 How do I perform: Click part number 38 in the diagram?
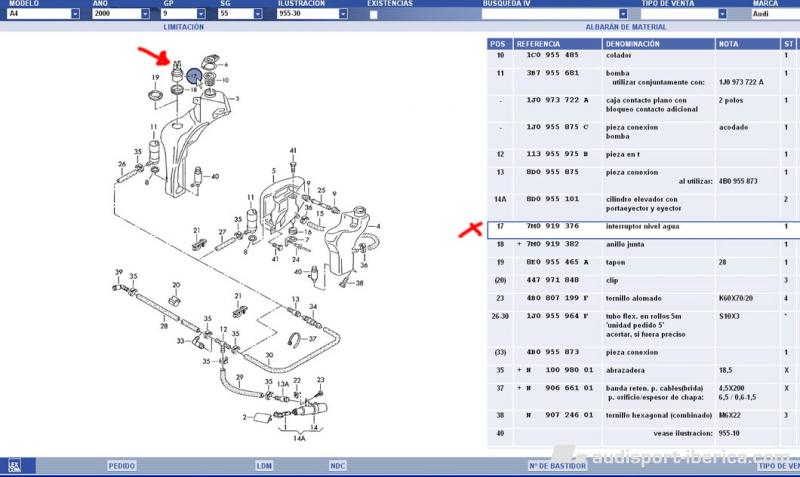tap(359, 283)
